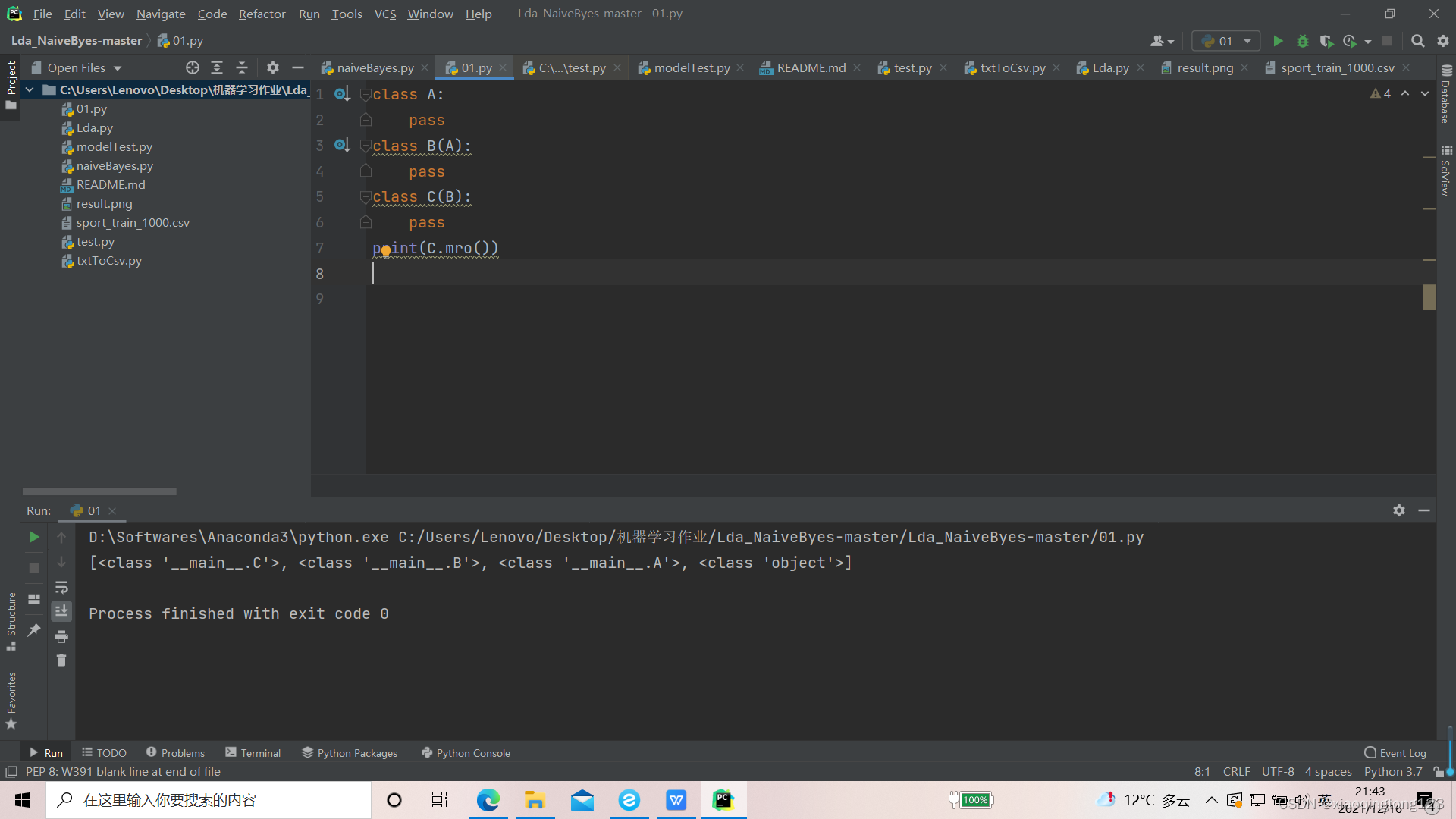1456x819 pixels.
Task: Open the Refactor menu
Action: [x=262, y=14]
